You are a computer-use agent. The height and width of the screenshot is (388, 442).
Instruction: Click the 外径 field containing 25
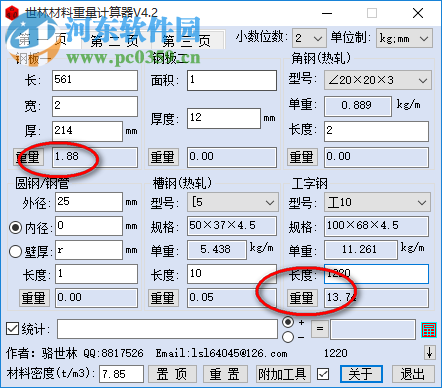[89, 202]
